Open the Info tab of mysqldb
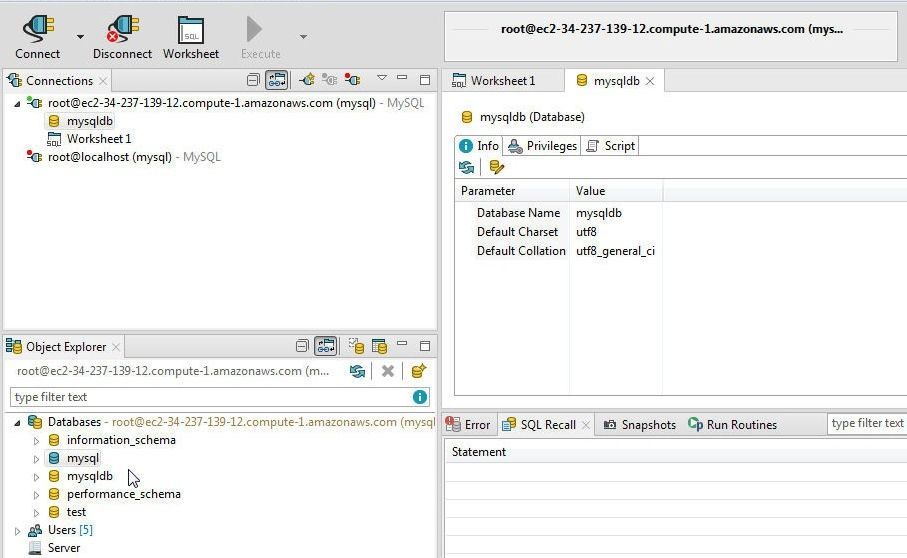The height and width of the screenshot is (558, 907). [x=479, y=146]
